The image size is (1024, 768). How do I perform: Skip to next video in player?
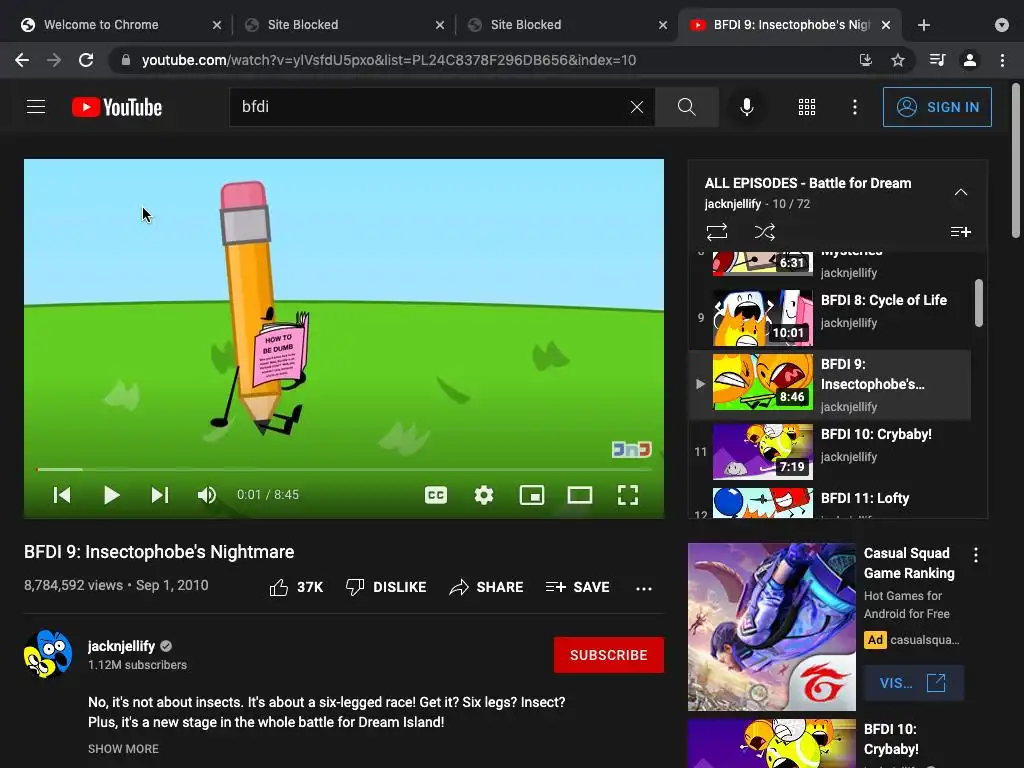tap(160, 495)
